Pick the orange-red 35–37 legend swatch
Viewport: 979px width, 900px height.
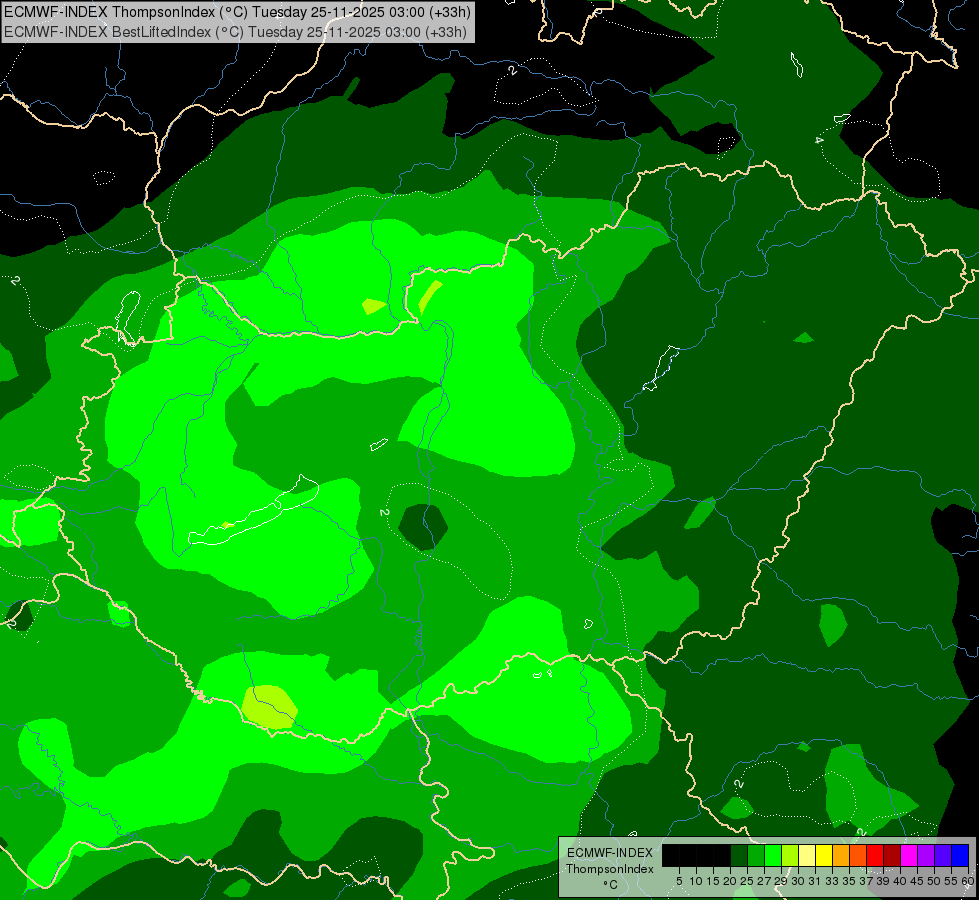[858, 855]
